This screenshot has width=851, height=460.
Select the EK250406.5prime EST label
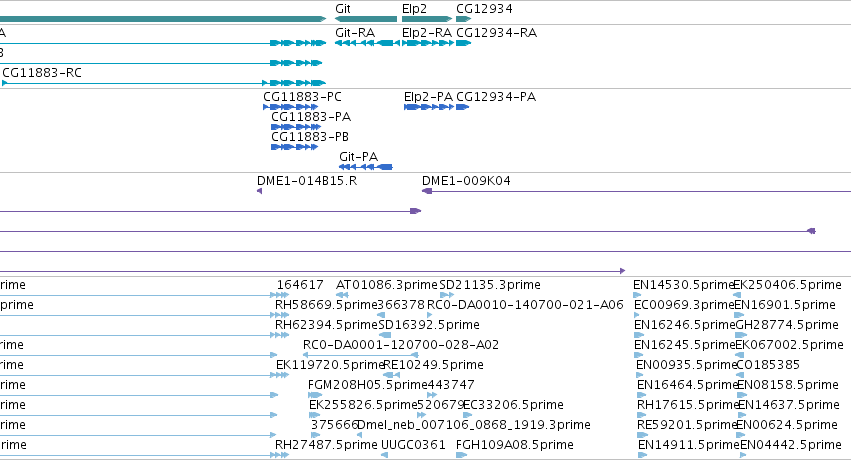coord(788,285)
